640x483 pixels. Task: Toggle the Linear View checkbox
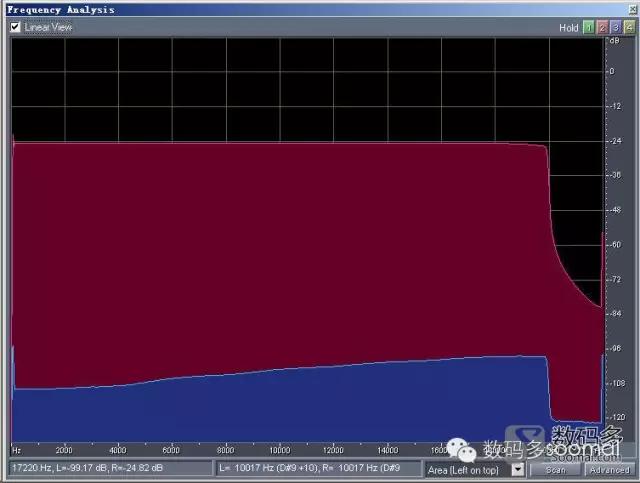pyautogui.click(x=15, y=27)
